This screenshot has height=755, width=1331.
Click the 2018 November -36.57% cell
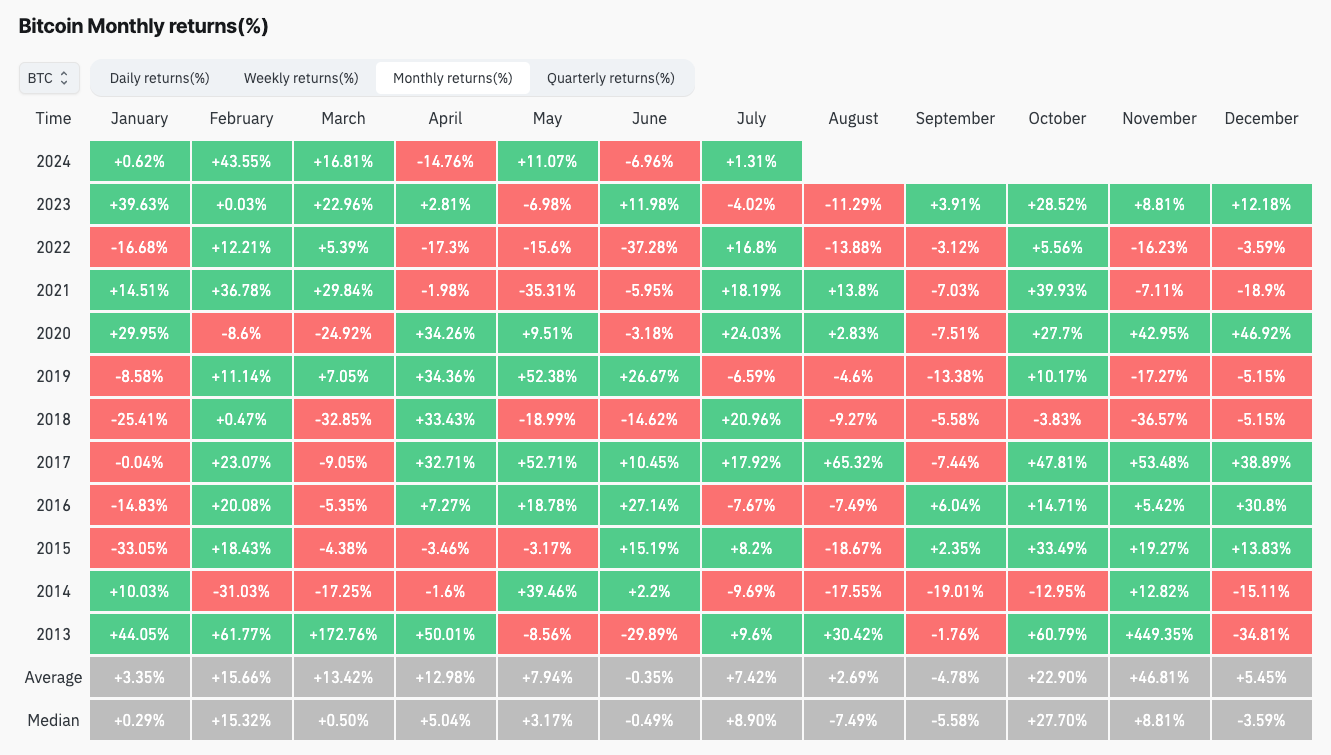(1159, 419)
